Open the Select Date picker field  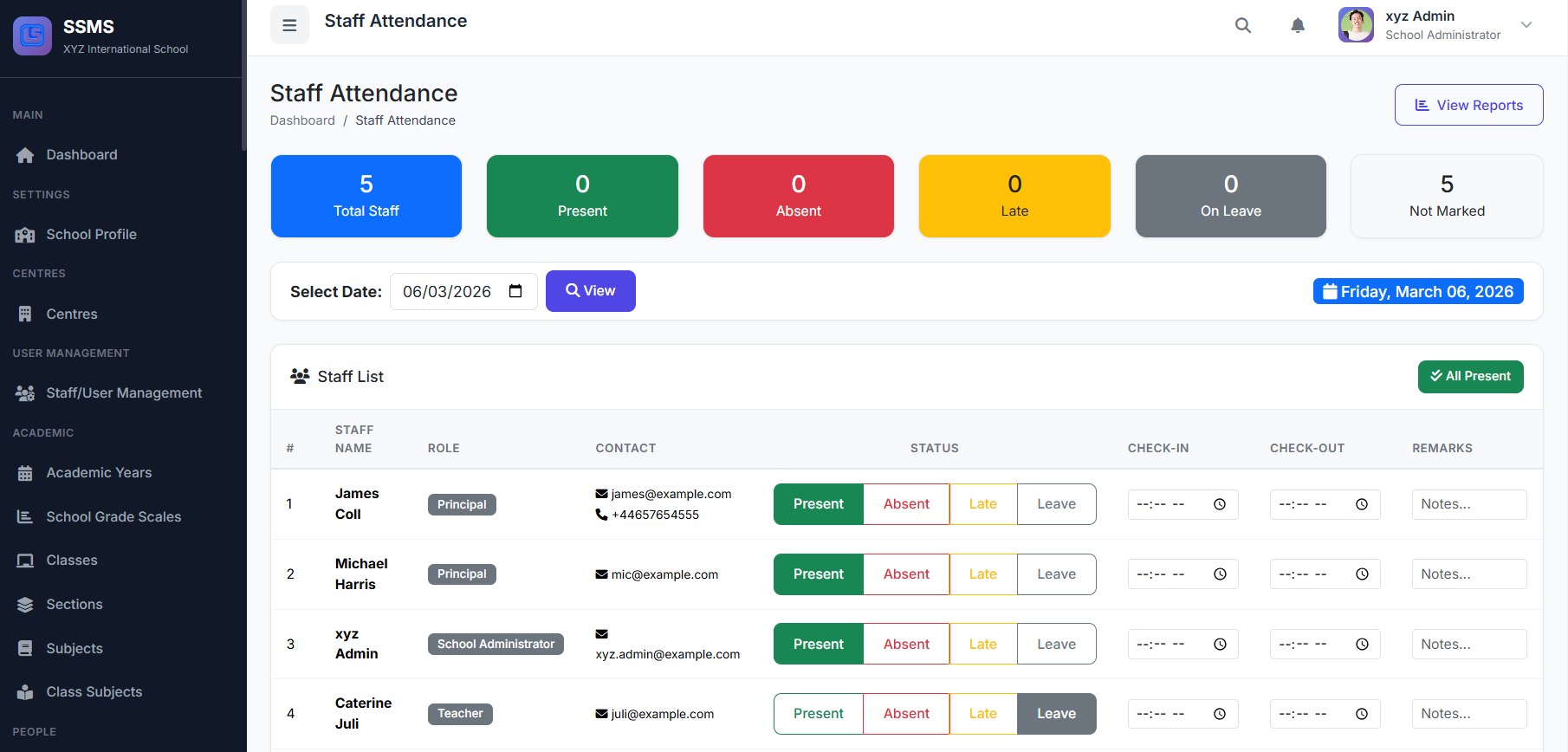[x=447, y=292]
